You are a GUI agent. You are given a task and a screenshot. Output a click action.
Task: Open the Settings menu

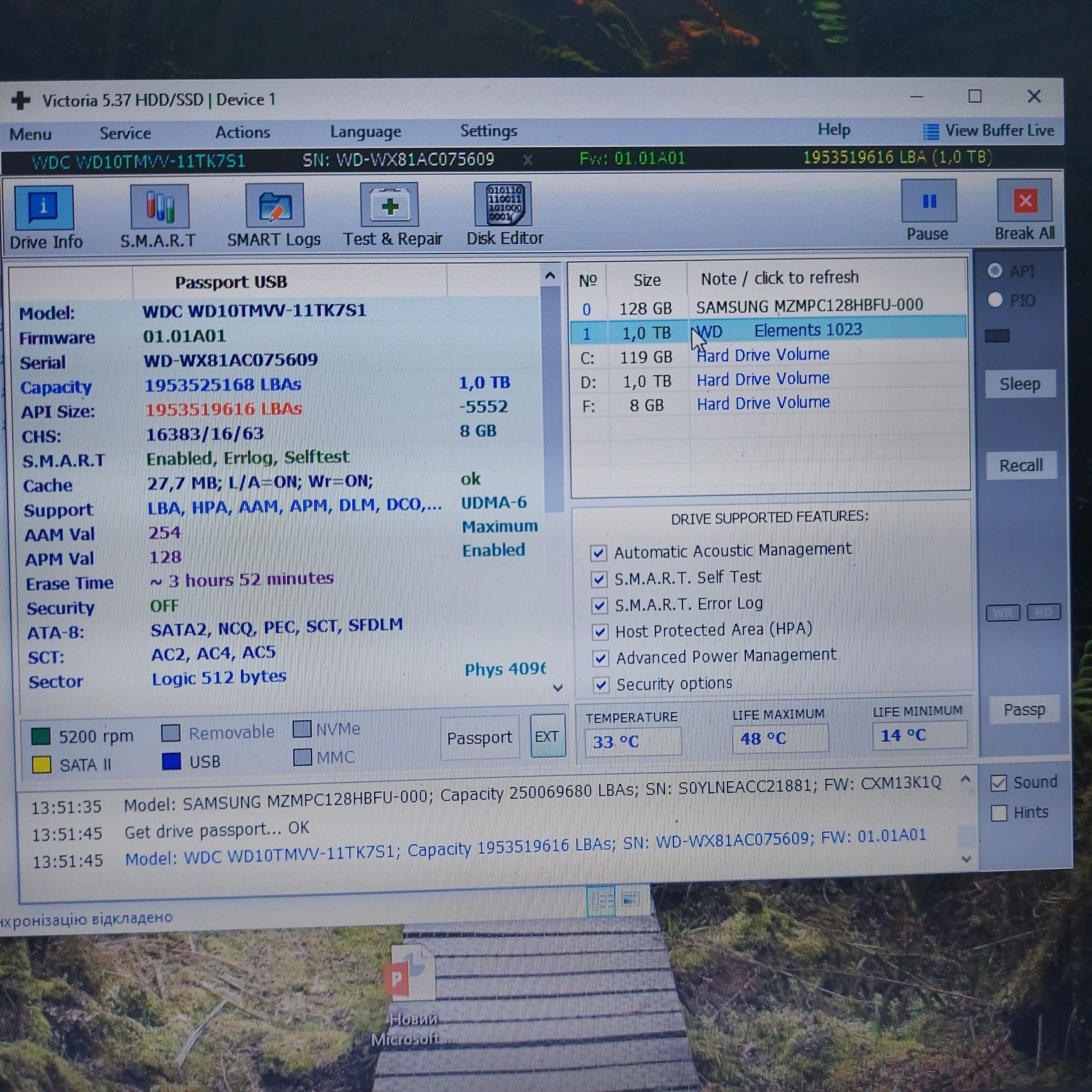(x=488, y=131)
